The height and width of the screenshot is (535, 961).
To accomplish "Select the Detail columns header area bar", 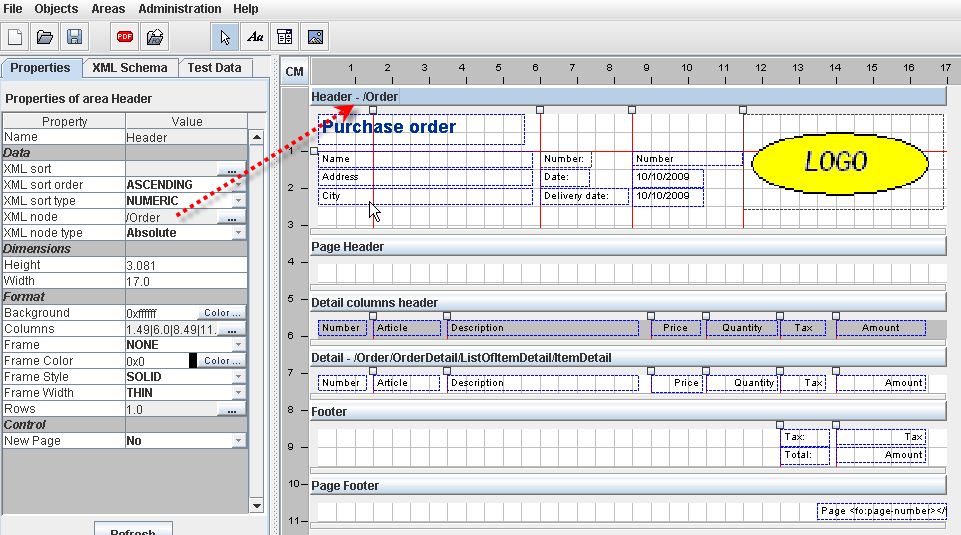I will 628,303.
